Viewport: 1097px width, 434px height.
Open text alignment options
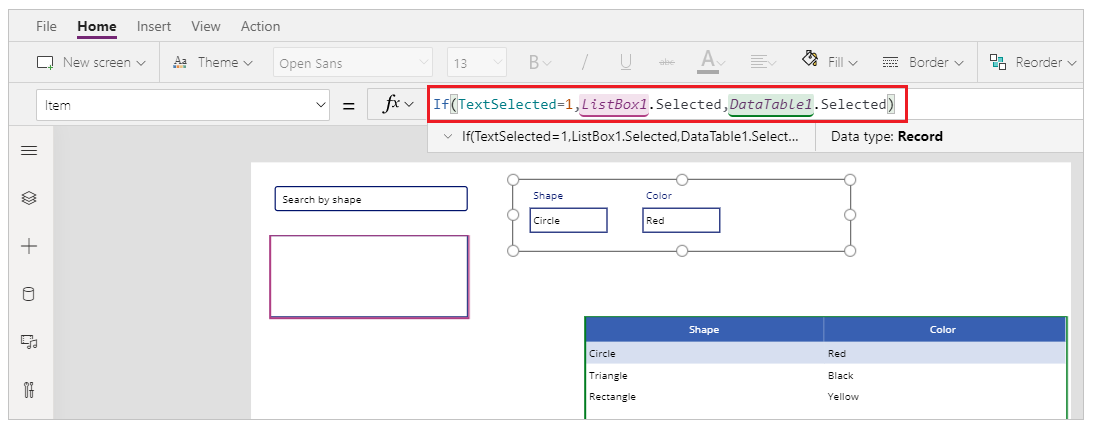click(x=763, y=62)
